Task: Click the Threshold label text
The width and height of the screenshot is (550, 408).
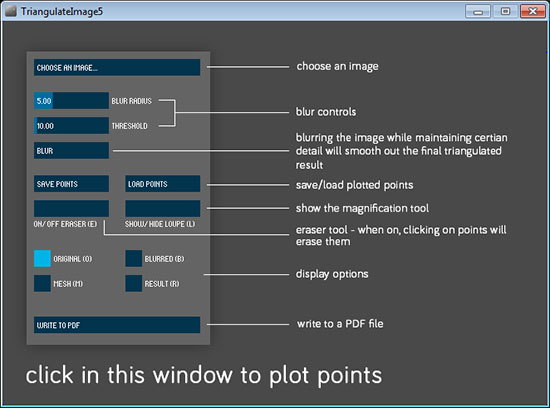Action: coord(129,126)
